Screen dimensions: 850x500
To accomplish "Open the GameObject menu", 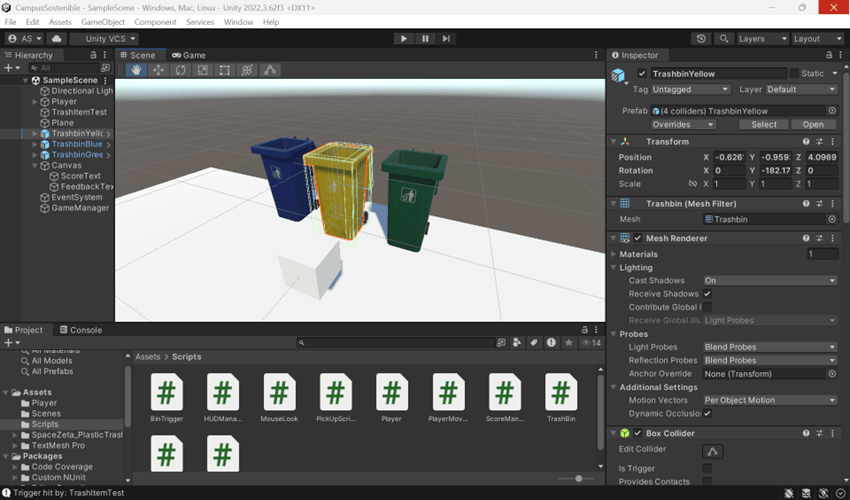I will [103, 22].
